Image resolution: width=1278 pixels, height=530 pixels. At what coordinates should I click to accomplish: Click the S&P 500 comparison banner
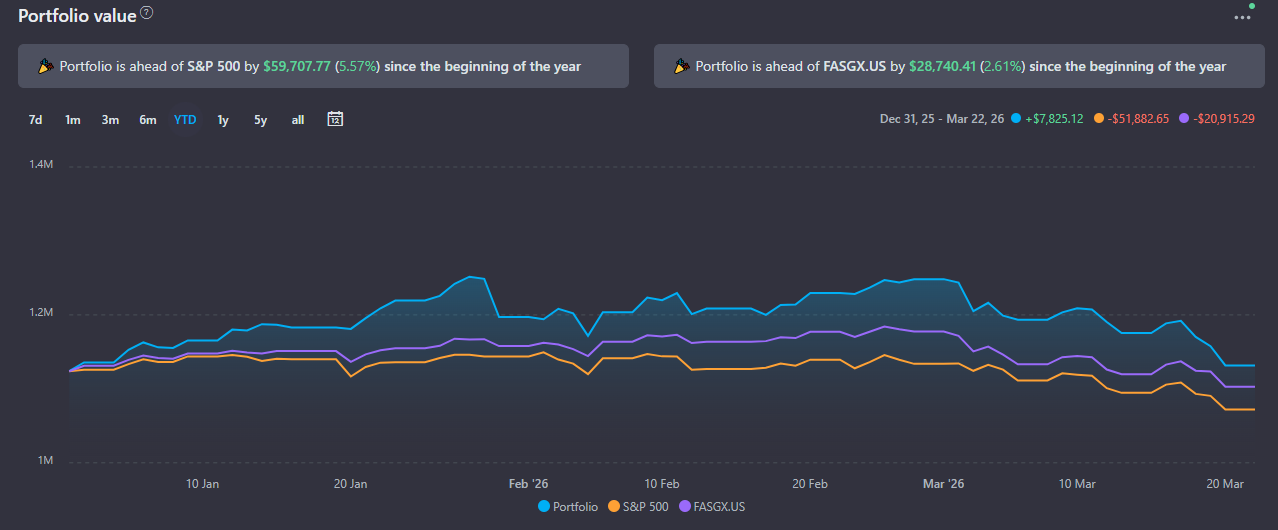323,66
